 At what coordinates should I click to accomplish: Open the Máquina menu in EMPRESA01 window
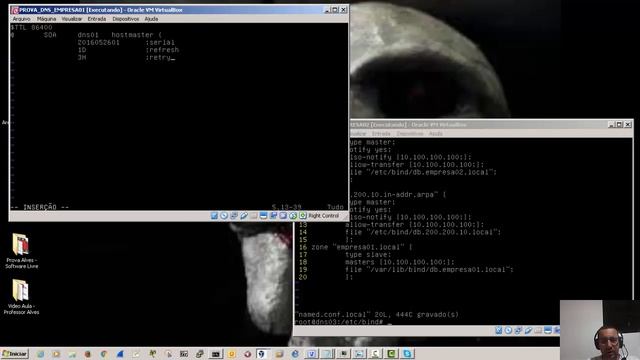(47, 19)
